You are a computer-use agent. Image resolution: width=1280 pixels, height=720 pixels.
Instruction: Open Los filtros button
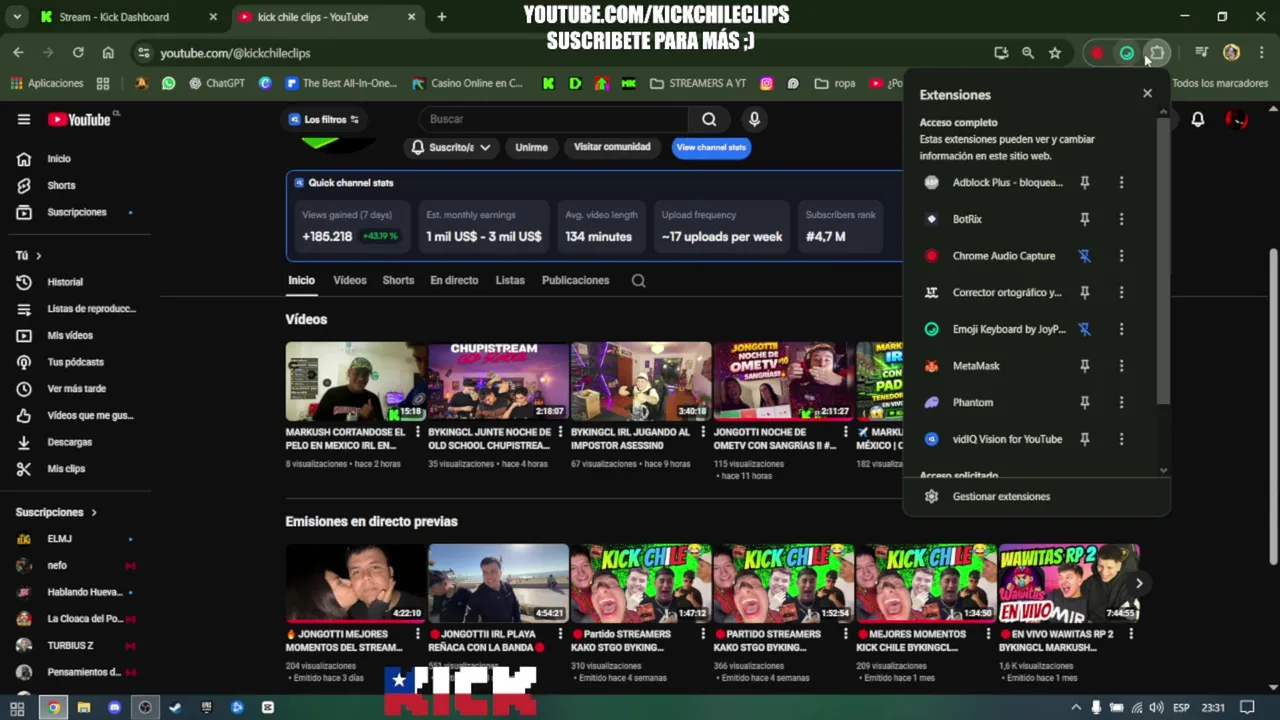(324, 119)
